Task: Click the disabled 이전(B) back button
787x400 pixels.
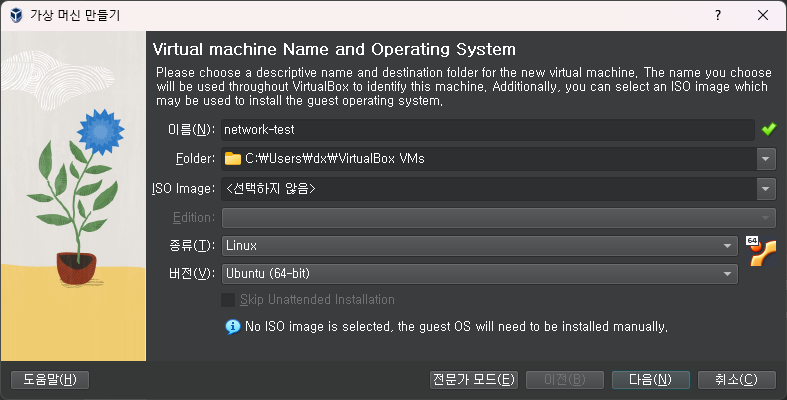Action: click(565, 379)
